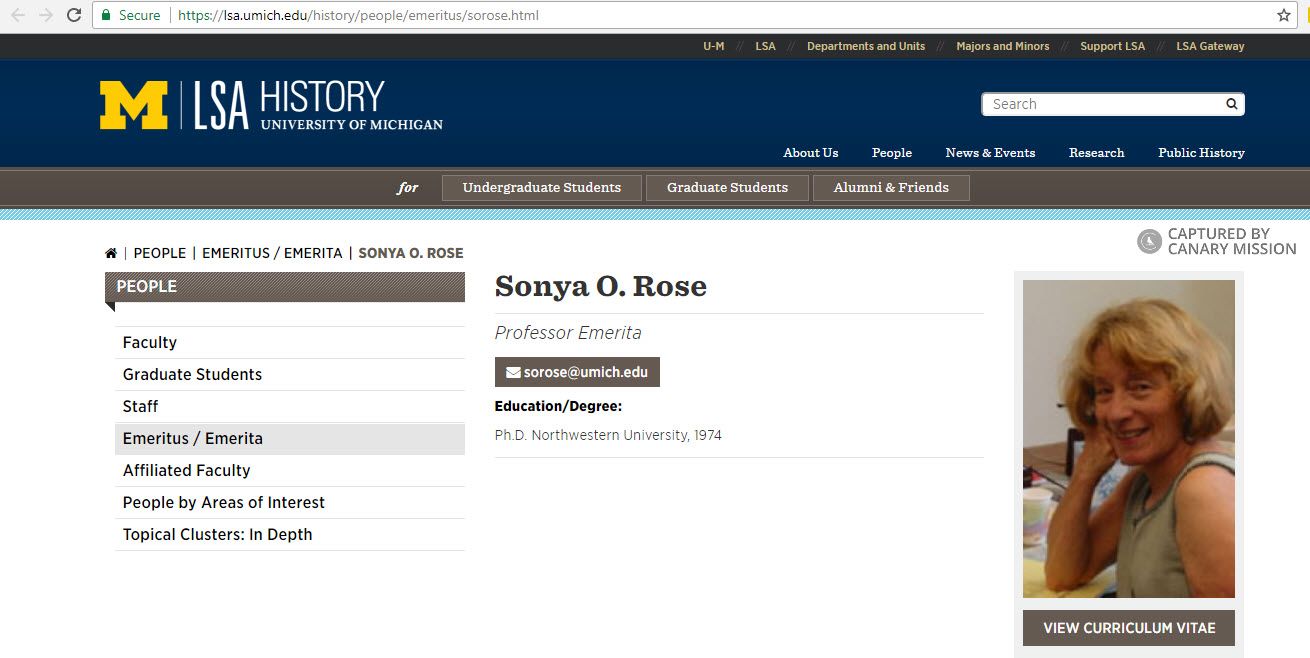Email sorose@umich.edu button
This screenshot has height=658, width=1310.
[x=577, y=372]
